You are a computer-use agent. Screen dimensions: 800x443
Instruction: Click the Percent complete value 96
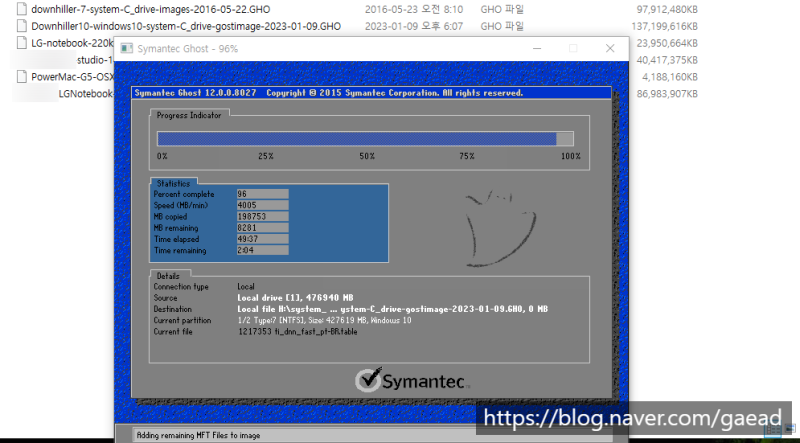point(263,194)
